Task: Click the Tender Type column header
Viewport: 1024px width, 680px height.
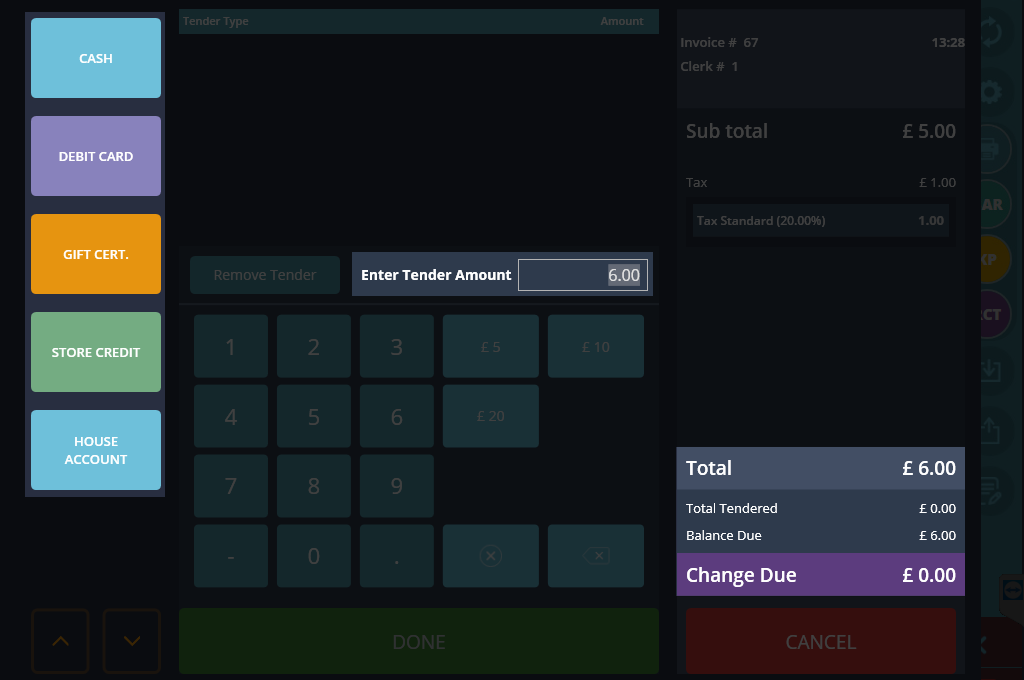Action: pos(216,21)
